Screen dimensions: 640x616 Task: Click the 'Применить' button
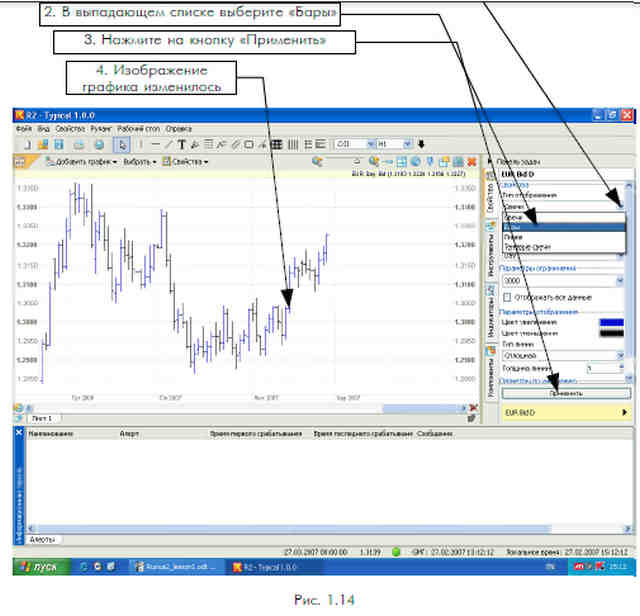pos(566,394)
